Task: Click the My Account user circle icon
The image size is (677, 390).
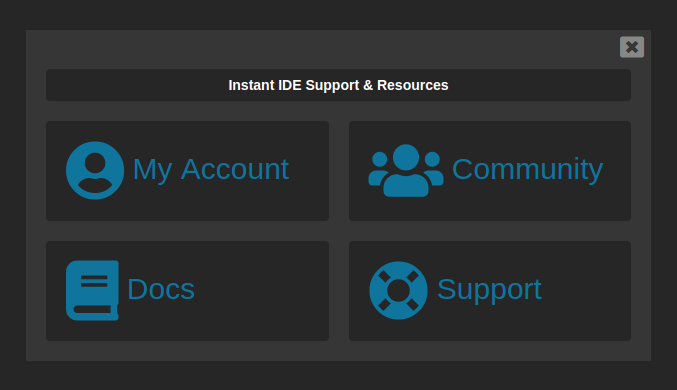Action: pyautogui.click(x=95, y=170)
